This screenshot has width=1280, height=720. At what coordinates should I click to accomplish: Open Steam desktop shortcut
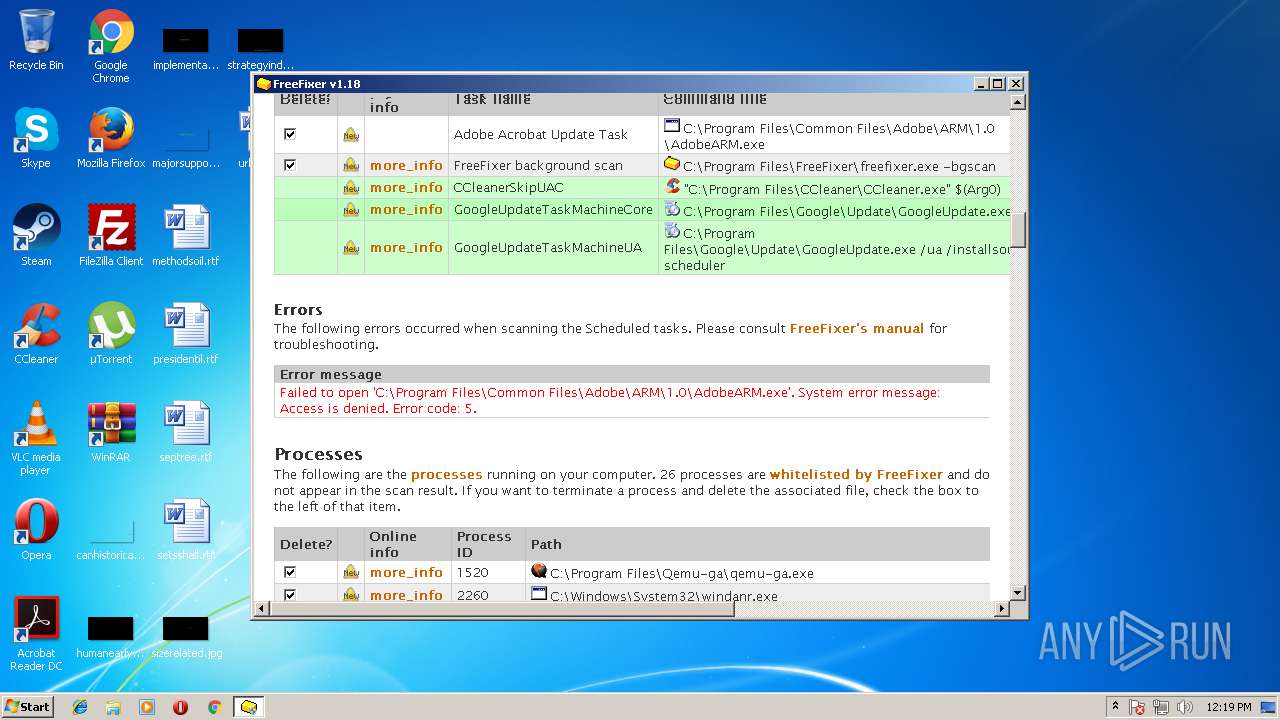tap(36, 236)
